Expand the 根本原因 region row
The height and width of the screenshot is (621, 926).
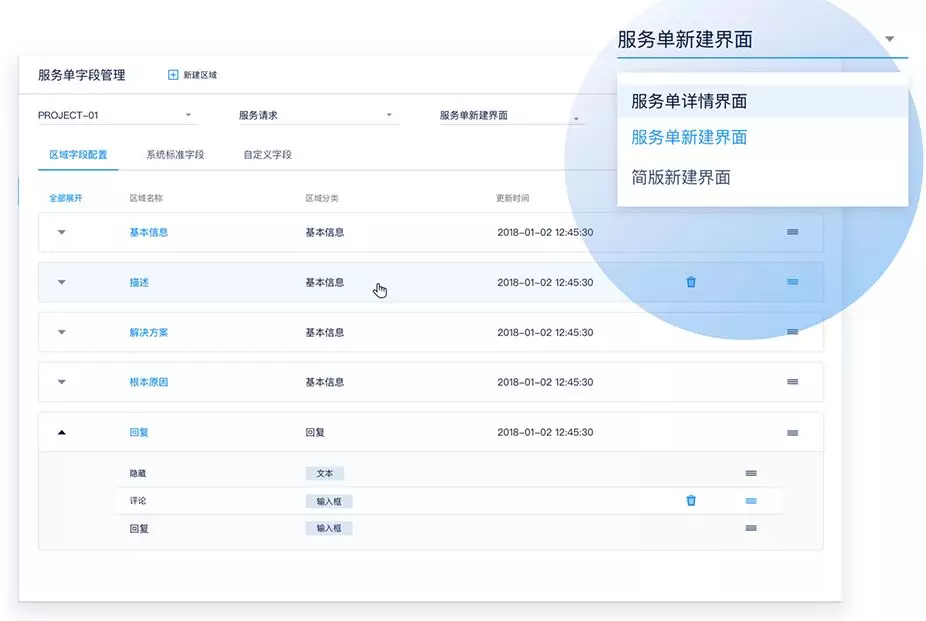click(x=61, y=382)
